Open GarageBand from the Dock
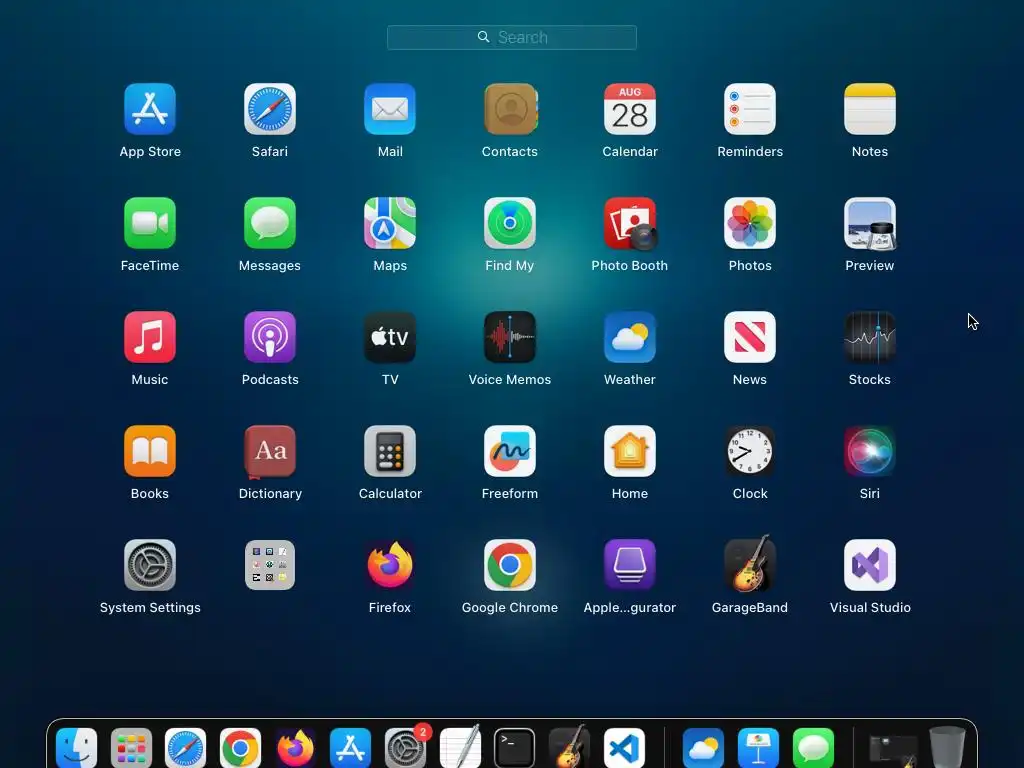Viewport: 1024px width, 768px height. click(x=569, y=747)
